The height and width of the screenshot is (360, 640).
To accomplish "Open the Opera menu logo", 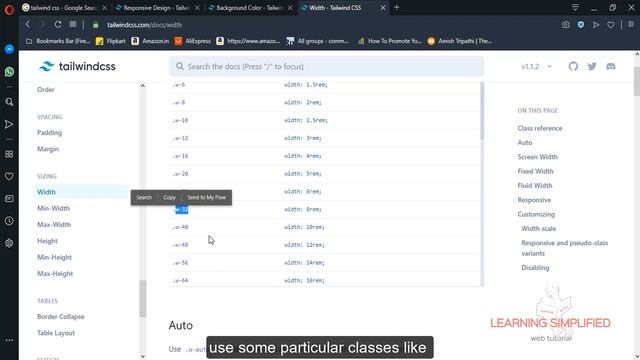I will click(x=9, y=9).
